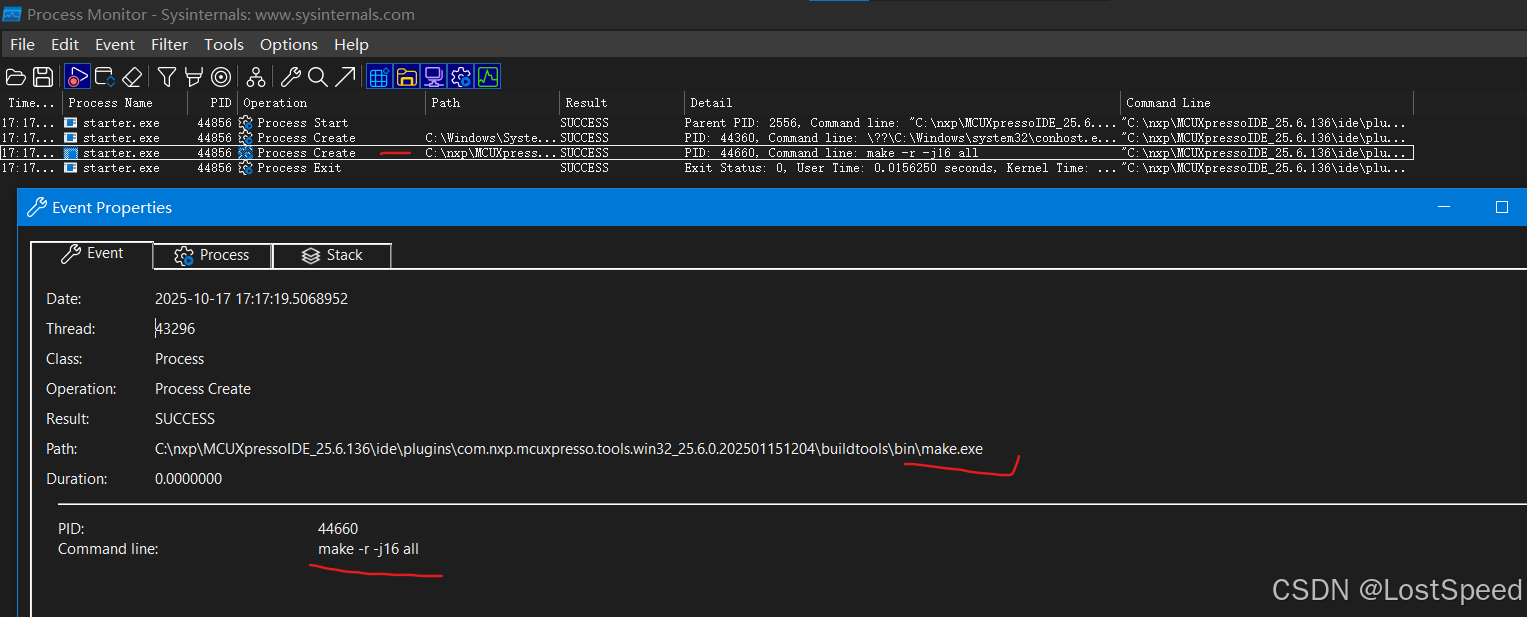Open the Event menu
Screen dimensions: 1527x617
115,44
